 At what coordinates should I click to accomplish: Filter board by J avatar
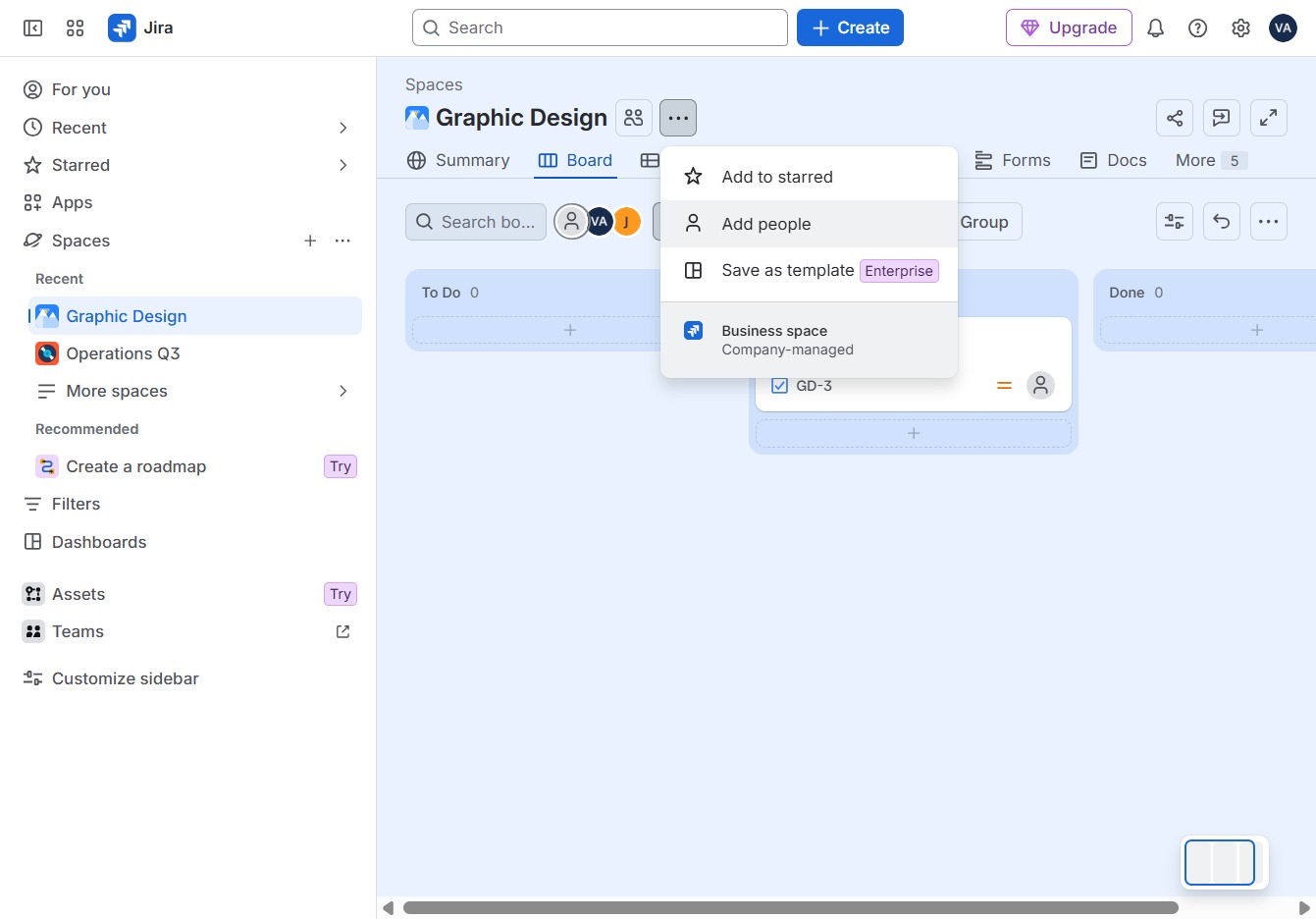[627, 222]
